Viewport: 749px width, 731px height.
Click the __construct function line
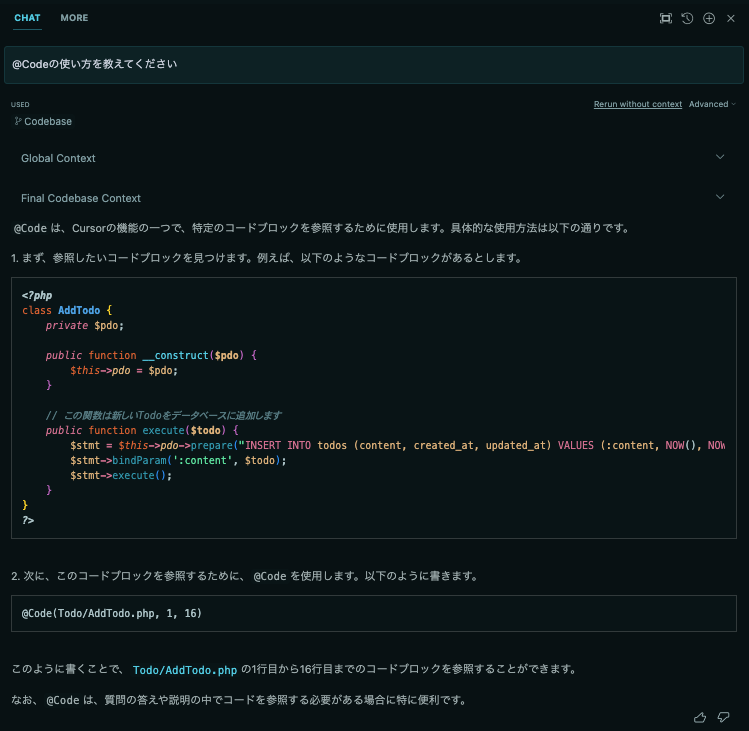coord(151,355)
